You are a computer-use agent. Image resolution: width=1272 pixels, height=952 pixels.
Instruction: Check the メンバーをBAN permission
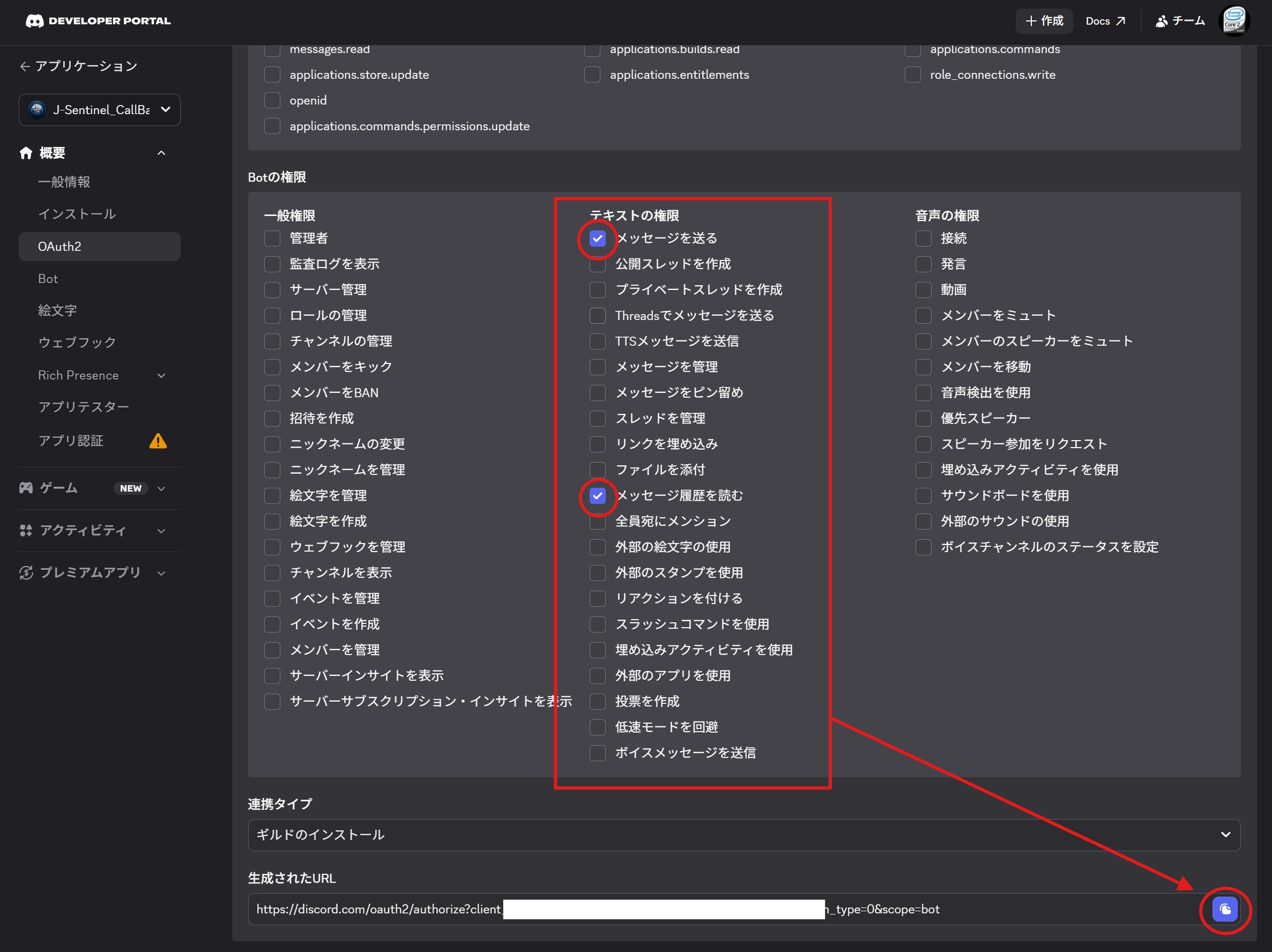(272, 392)
